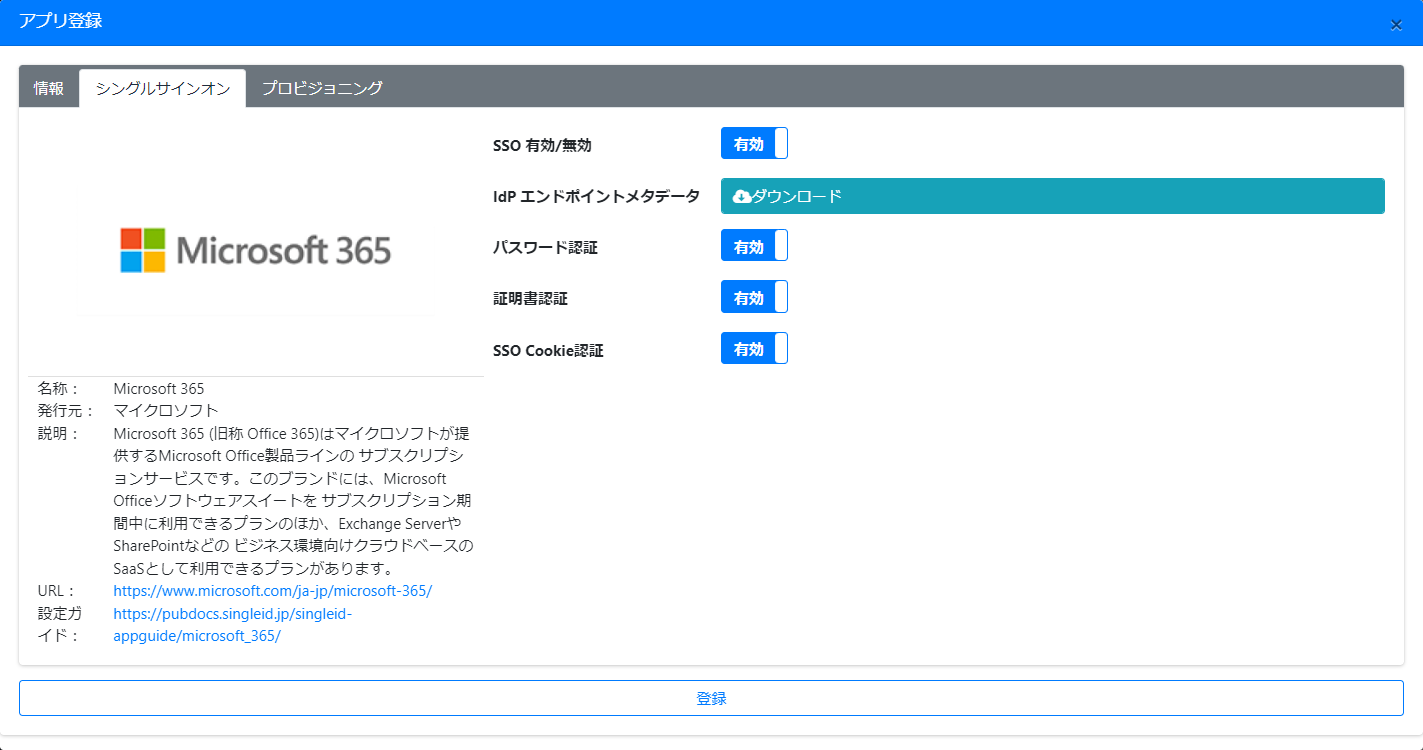Click the 設定ガイド field label
Viewport: 1423px width, 750px height.
[x=59, y=625]
